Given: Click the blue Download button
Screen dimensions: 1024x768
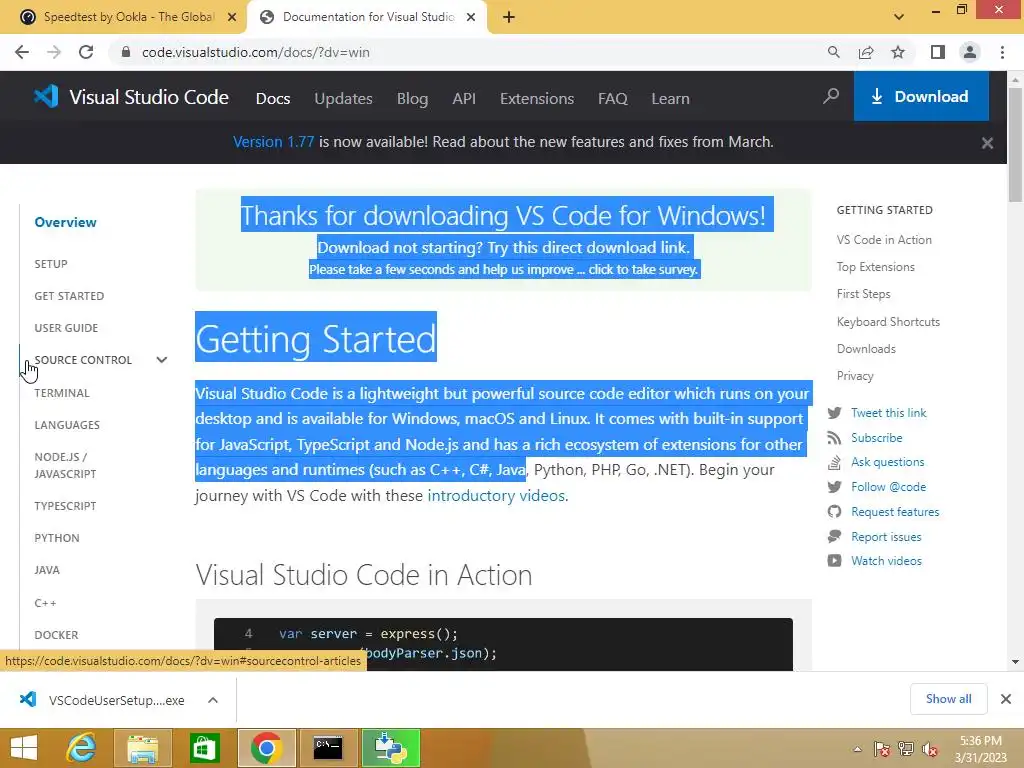Looking at the screenshot, I should 921,97.
